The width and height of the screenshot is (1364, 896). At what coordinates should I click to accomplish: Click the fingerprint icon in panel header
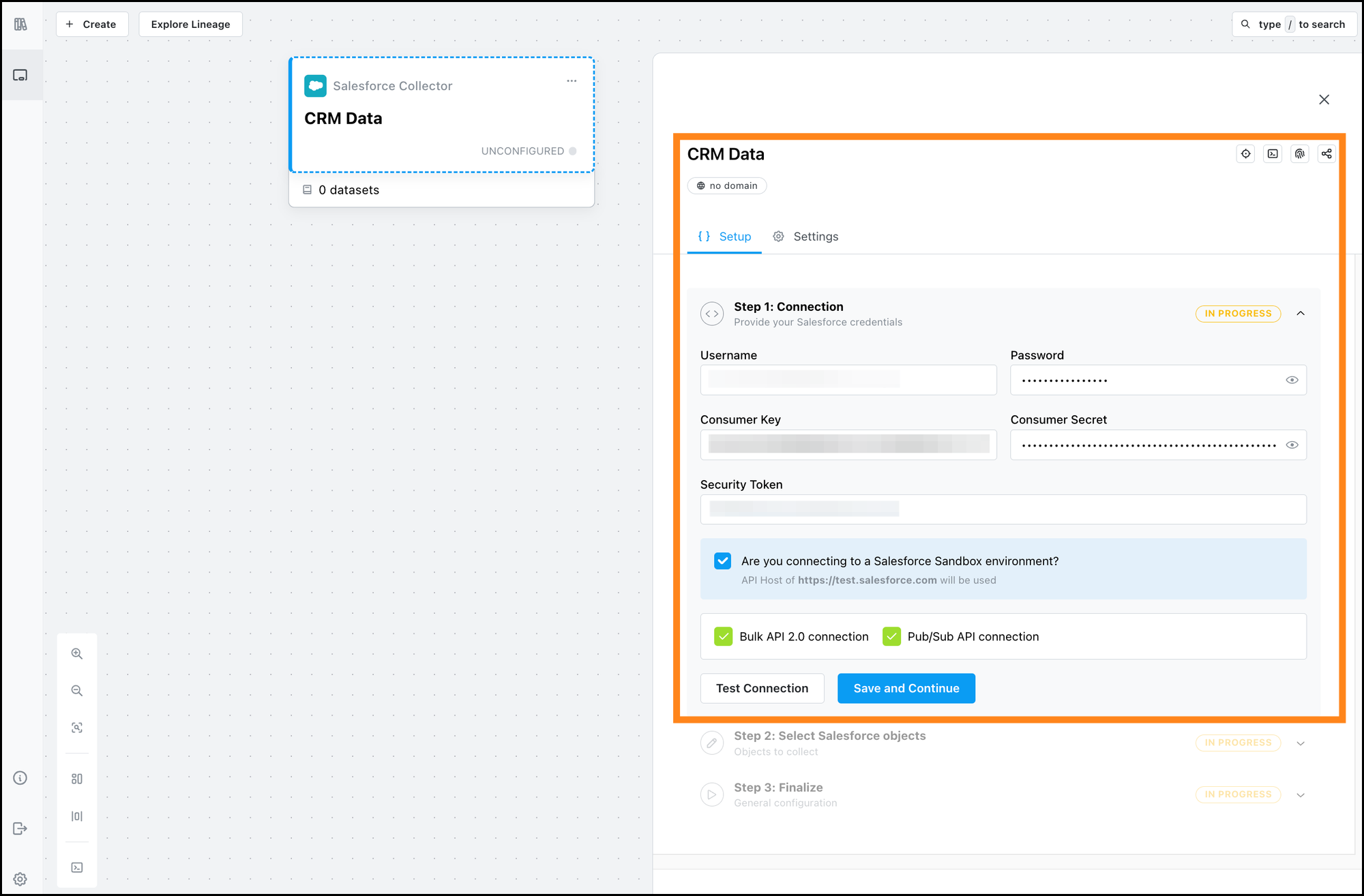pos(1300,154)
